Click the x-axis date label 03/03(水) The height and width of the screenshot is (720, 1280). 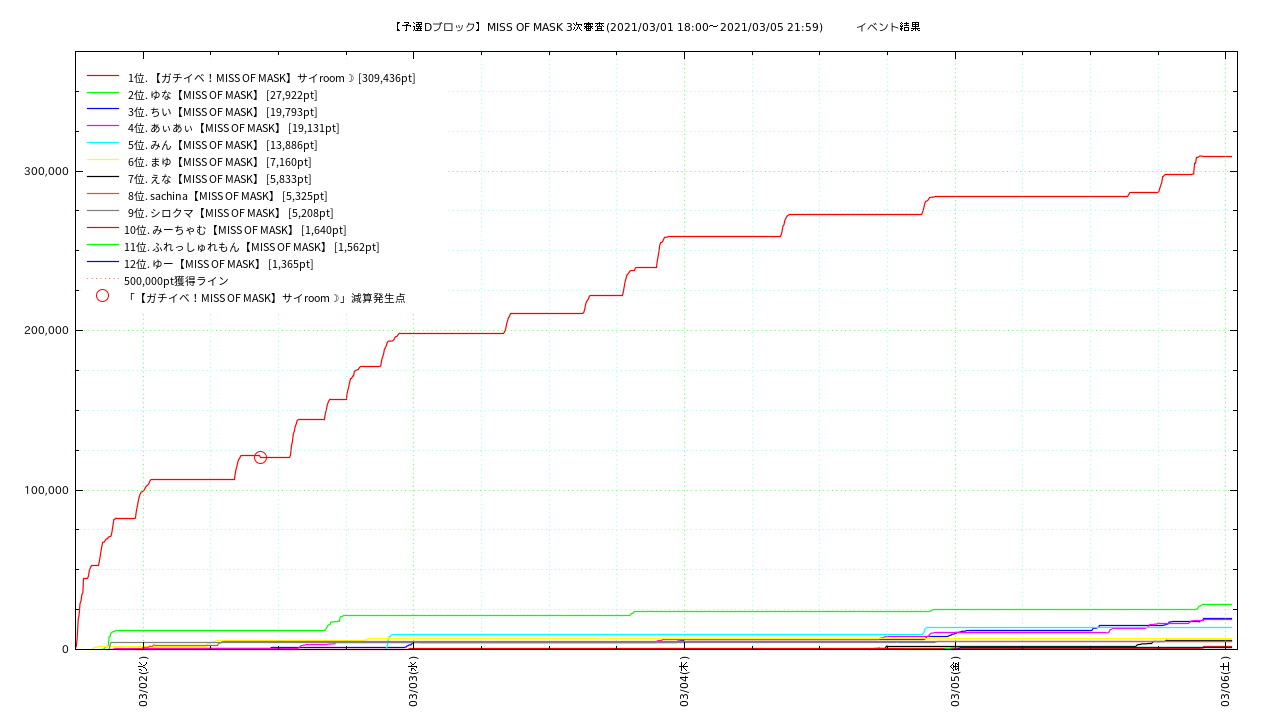tap(414, 683)
